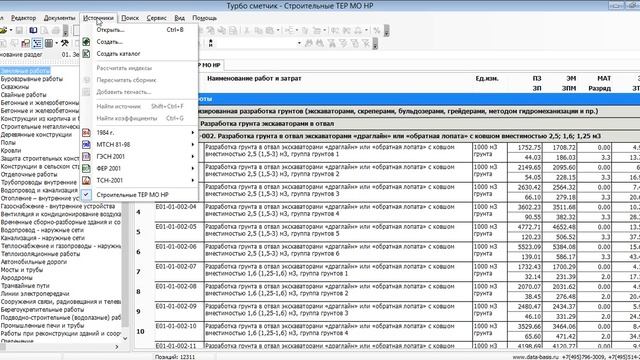Screen dimensions: 640x360
Task: Select Буровзрывные работы in the section list
Action: (32, 79)
